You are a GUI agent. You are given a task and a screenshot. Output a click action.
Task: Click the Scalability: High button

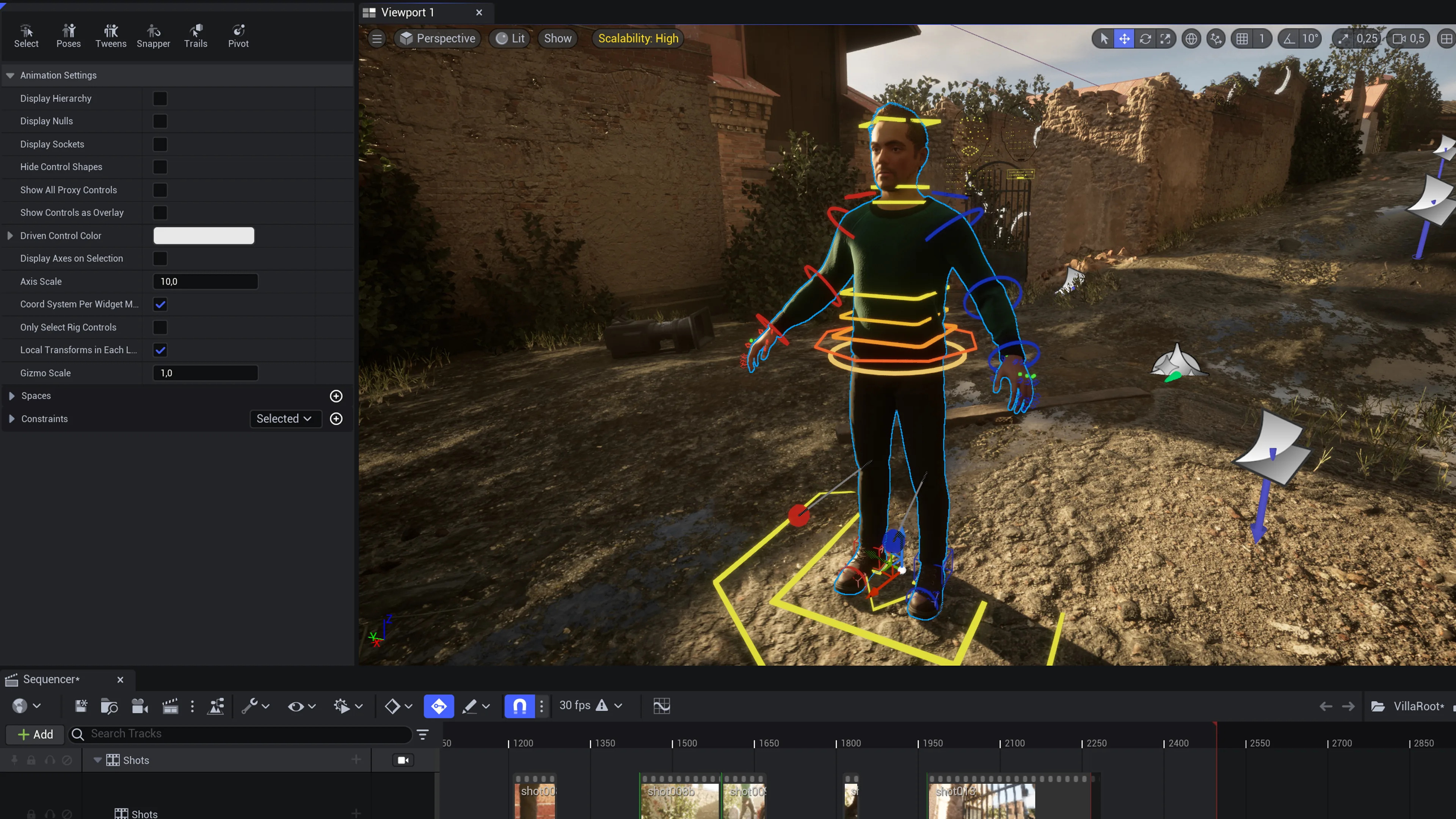pyautogui.click(x=638, y=38)
